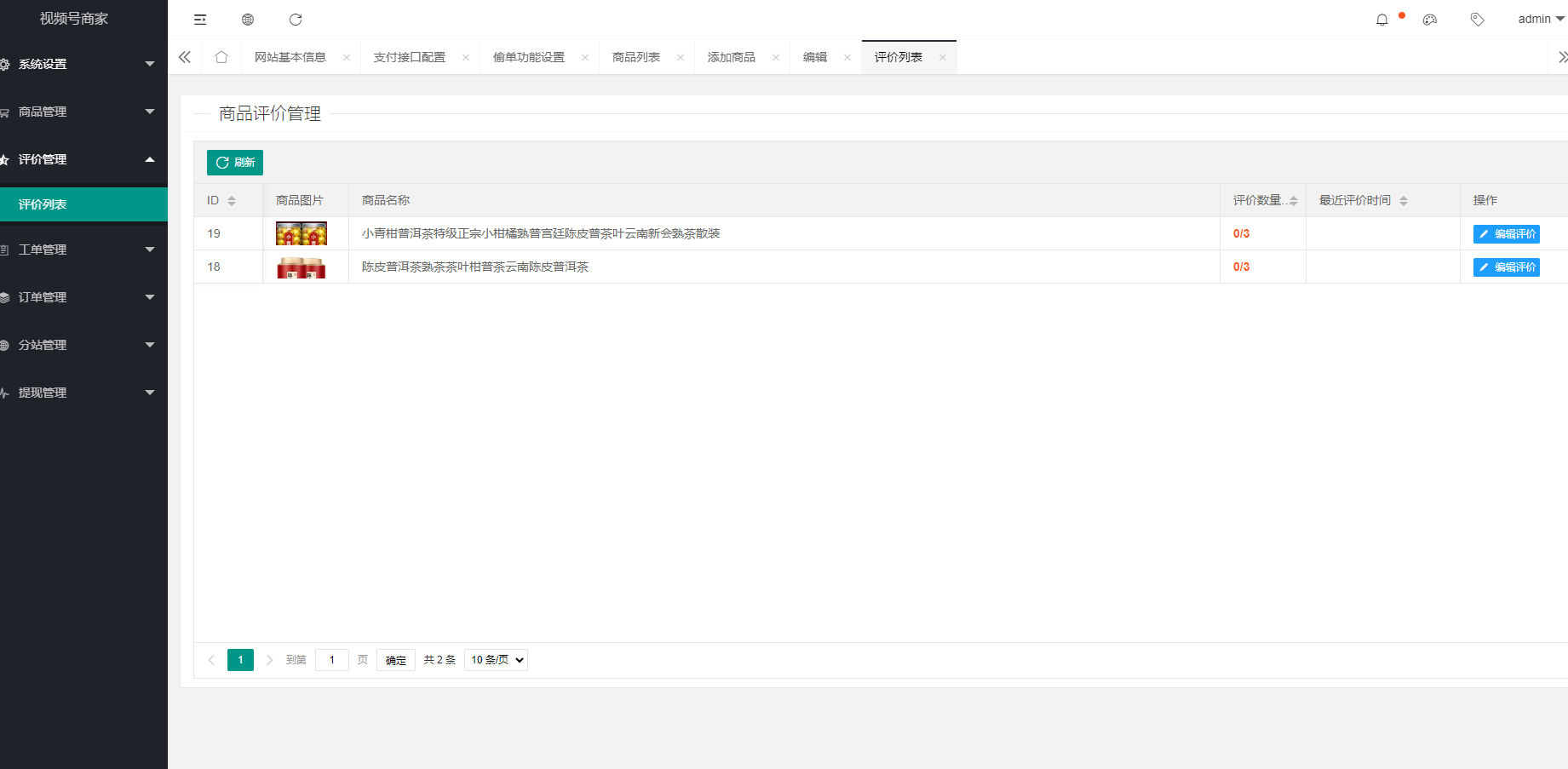Click the globe icon in top bar
1568x769 pixels.
(x=248, y=20)
